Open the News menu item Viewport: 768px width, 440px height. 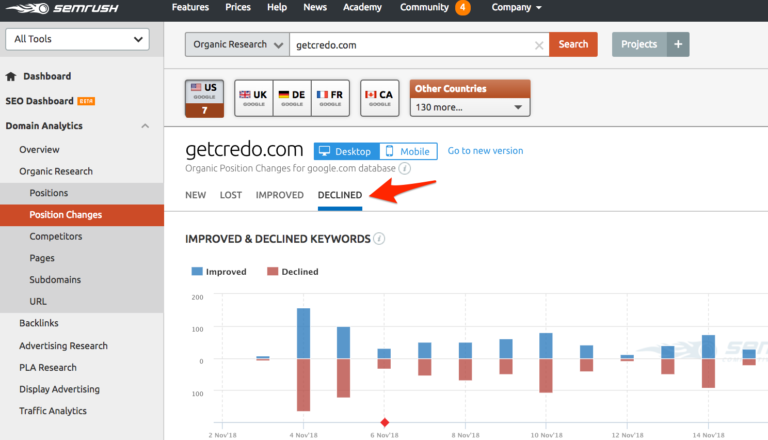pyautogui.click(x=315, y=7)
